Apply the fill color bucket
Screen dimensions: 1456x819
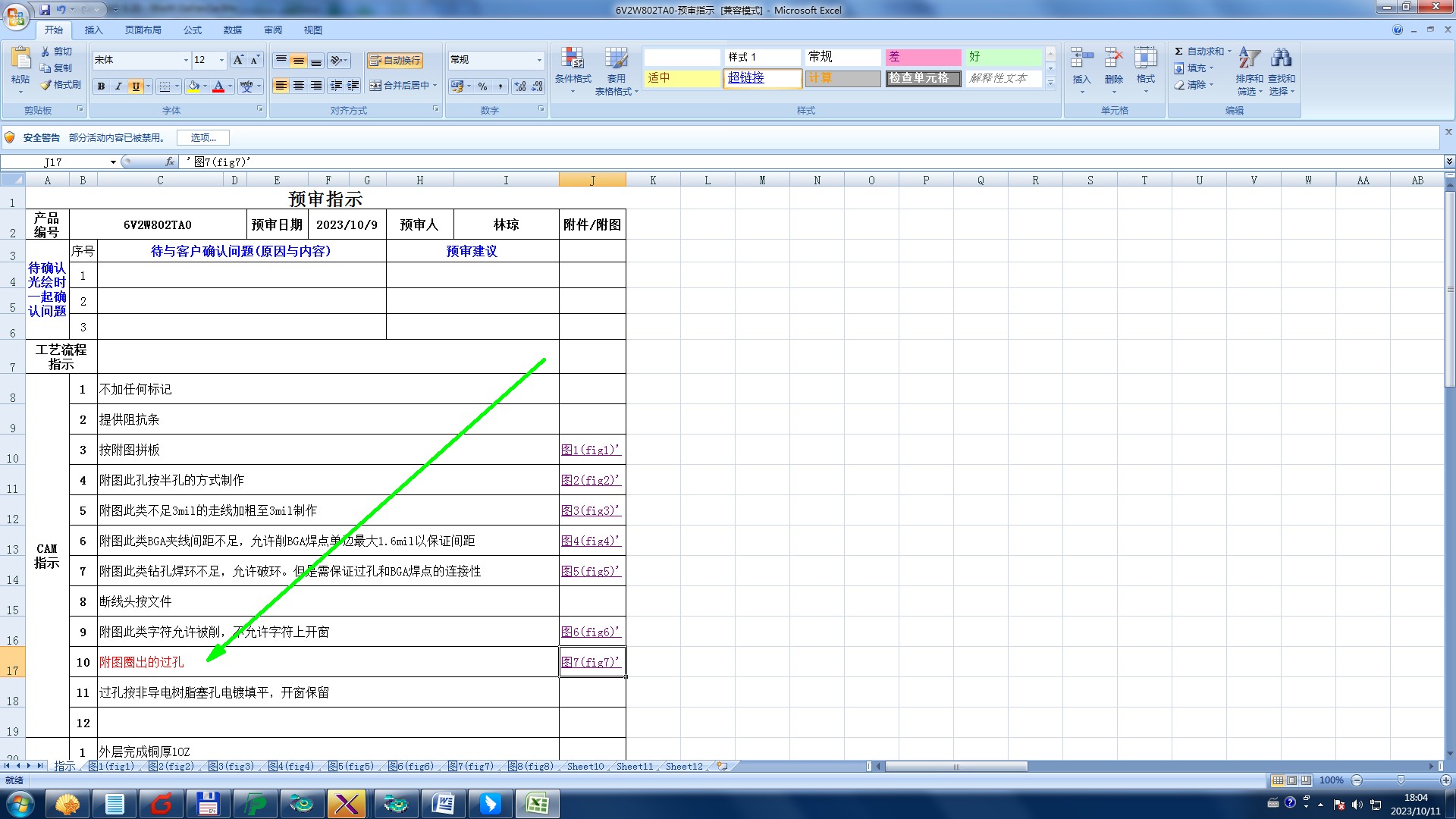pos(194,86)
